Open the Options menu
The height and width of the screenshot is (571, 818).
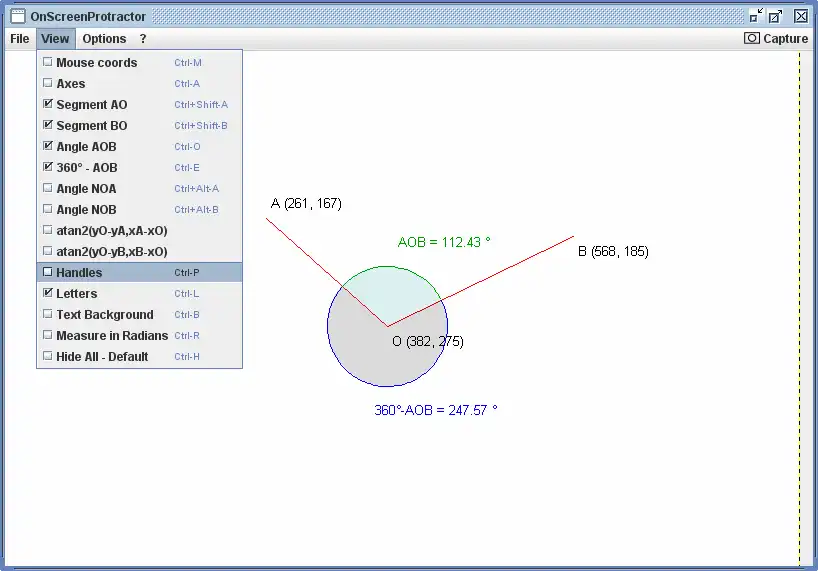104,39
